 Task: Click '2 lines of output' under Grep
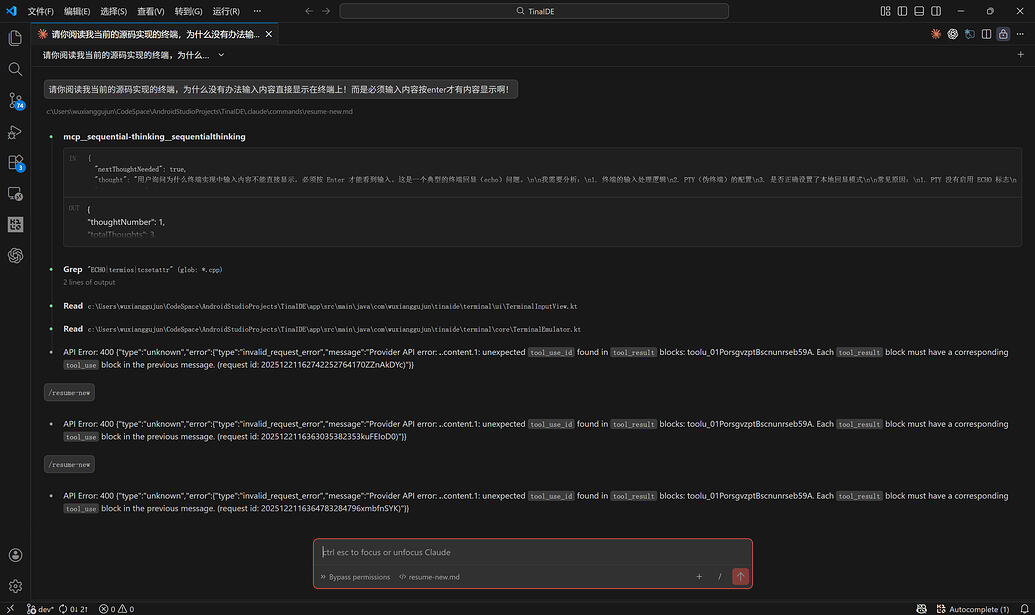coord(89,282)
